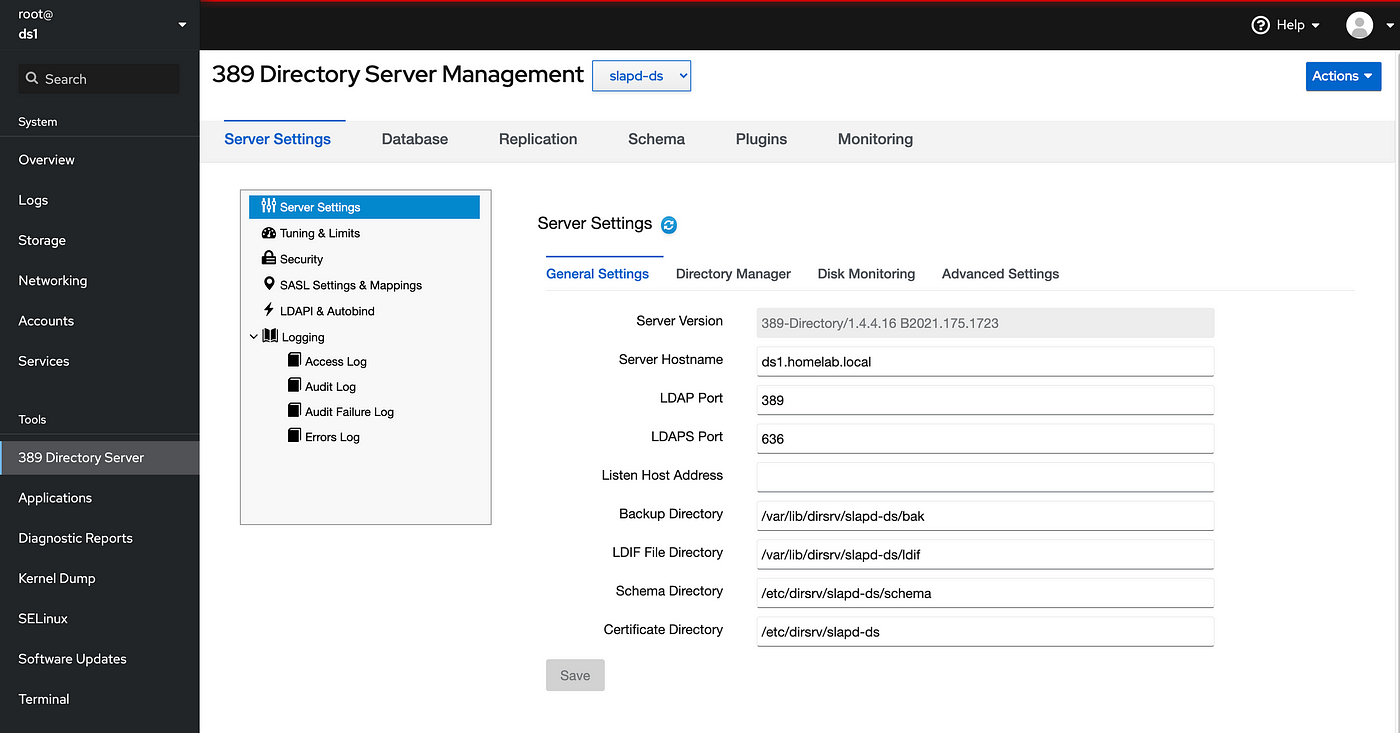Select the Advanced Settings sub-tab
Image resolution: width=1400 pixels, height=733 pixels.
[x=1000, y=273]
